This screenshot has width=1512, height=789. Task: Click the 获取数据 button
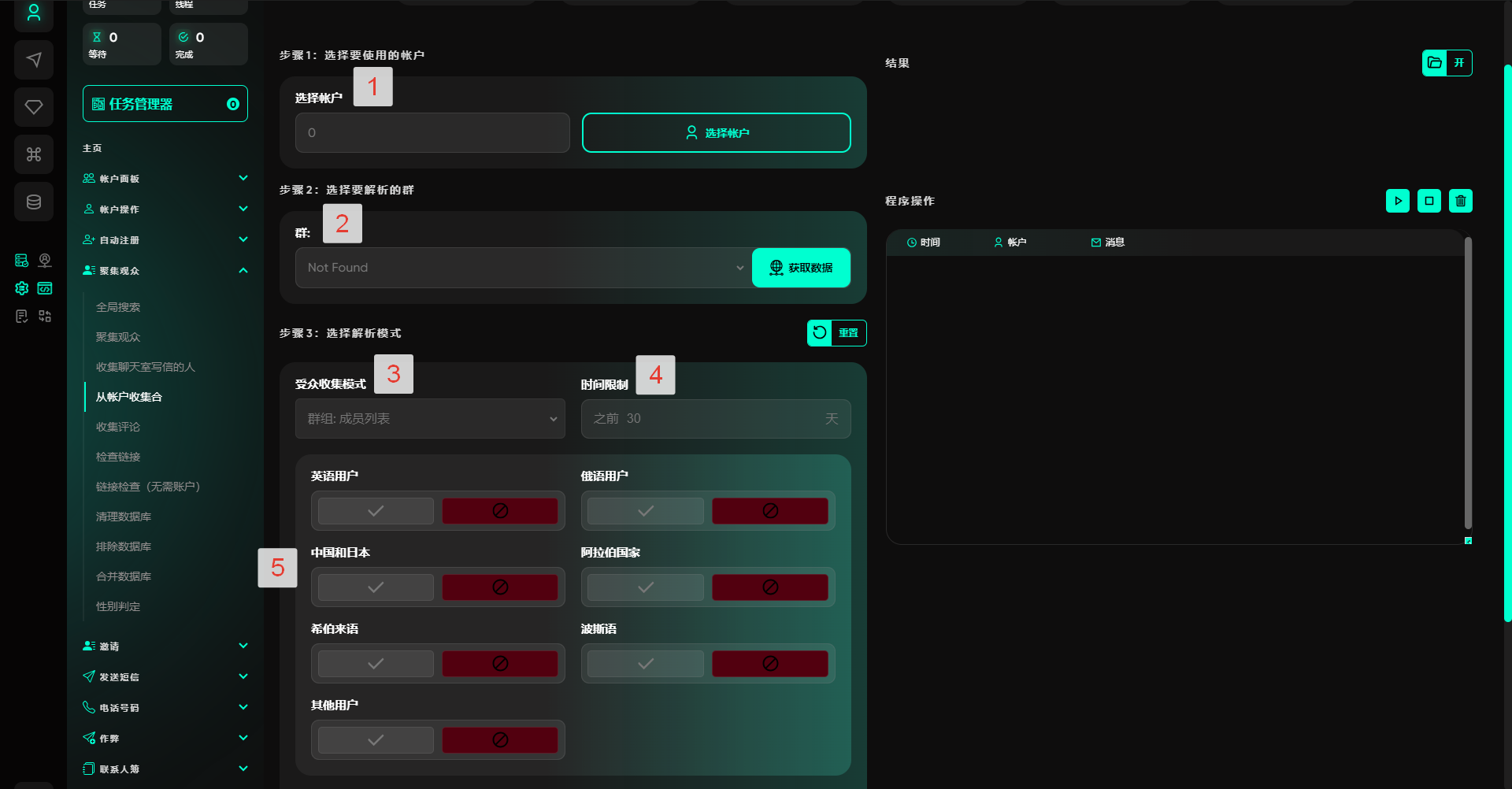801,268
